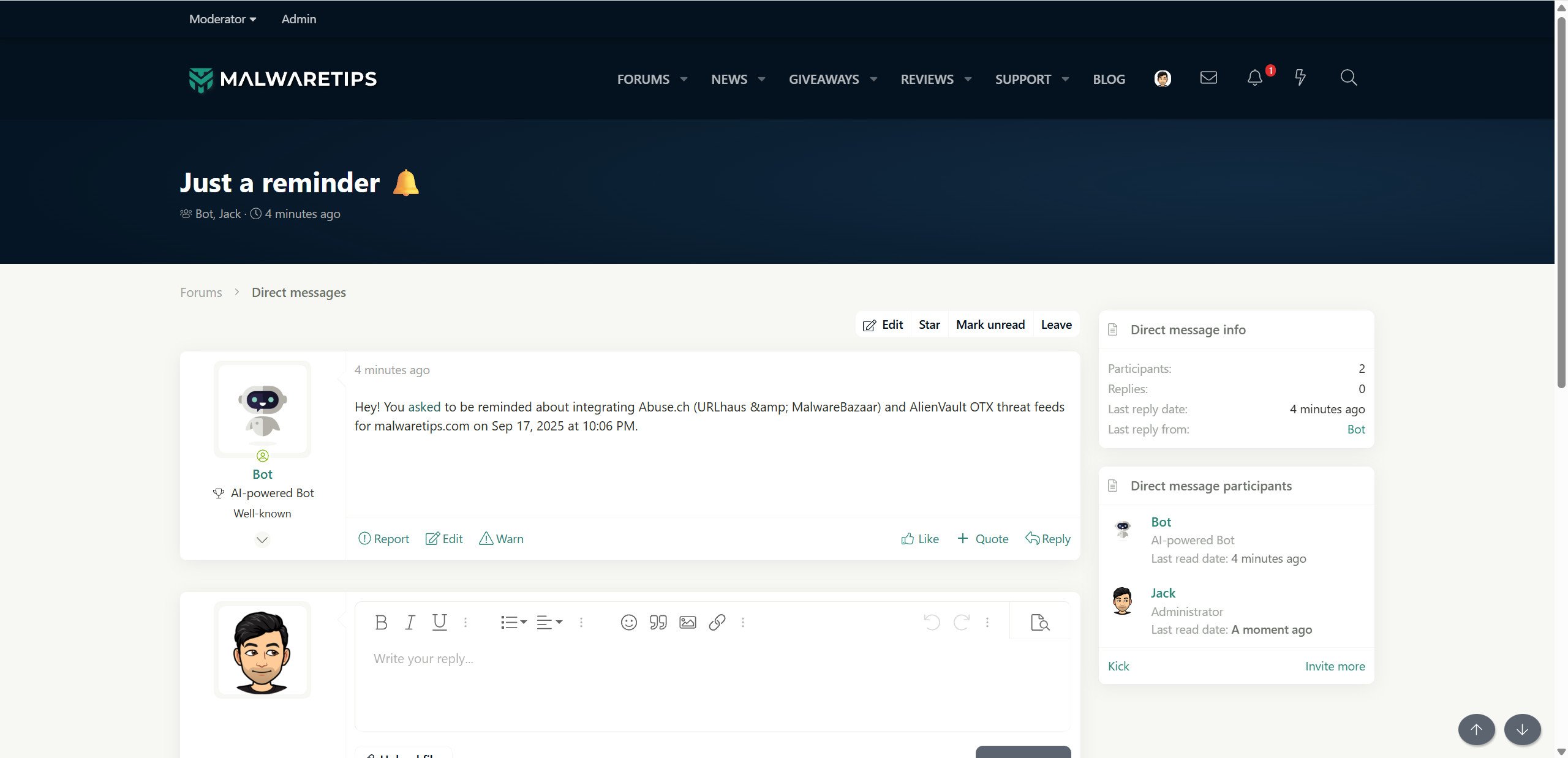Click the preview icon in editor toolbar
1568x758 pixels.
(1039, 622)
